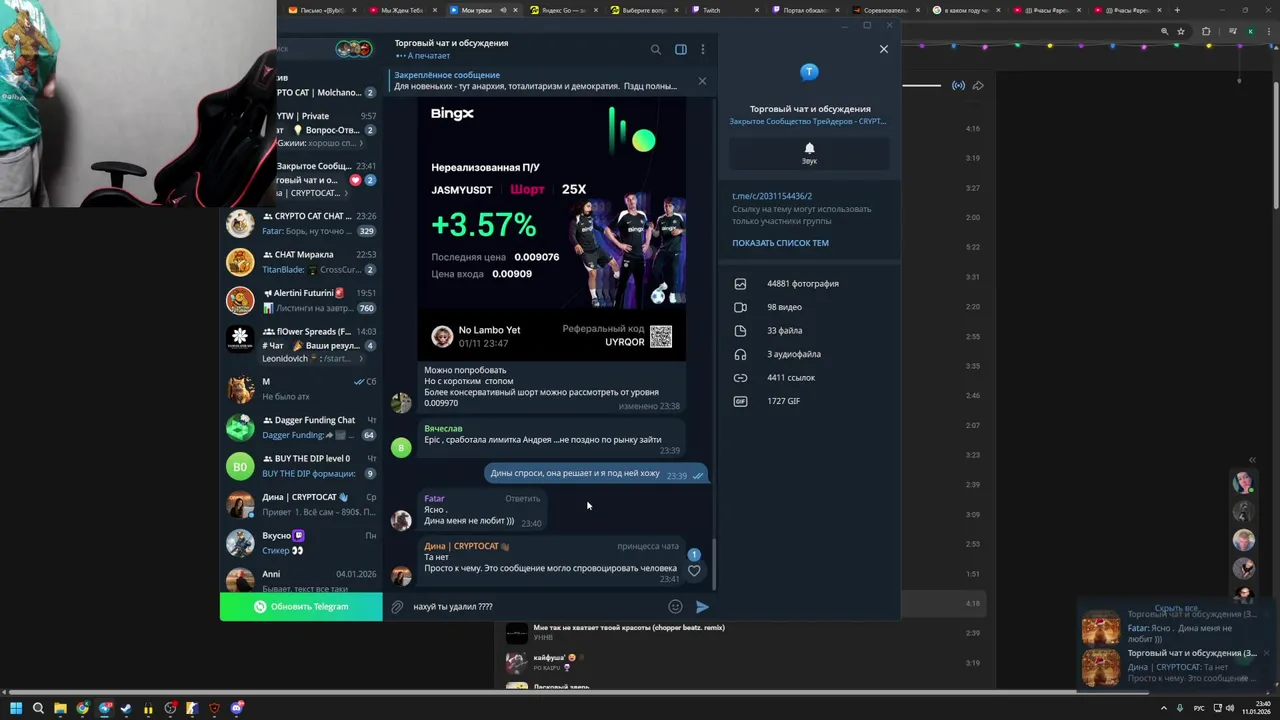The image size is (1280, 720).
Task: Switch to "в каком году" Google tab
Action: tap(965, 10)
